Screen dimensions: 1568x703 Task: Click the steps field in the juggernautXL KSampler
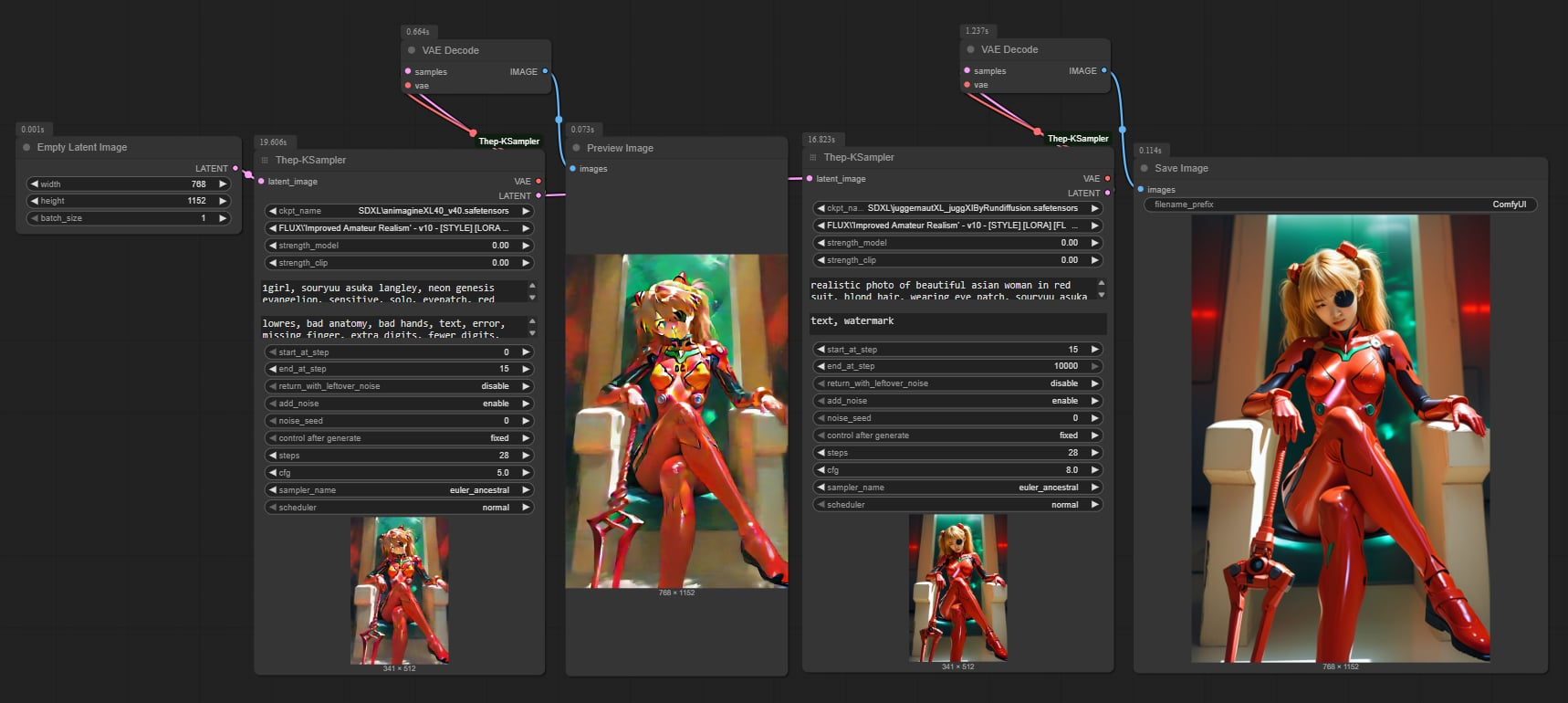957,453
